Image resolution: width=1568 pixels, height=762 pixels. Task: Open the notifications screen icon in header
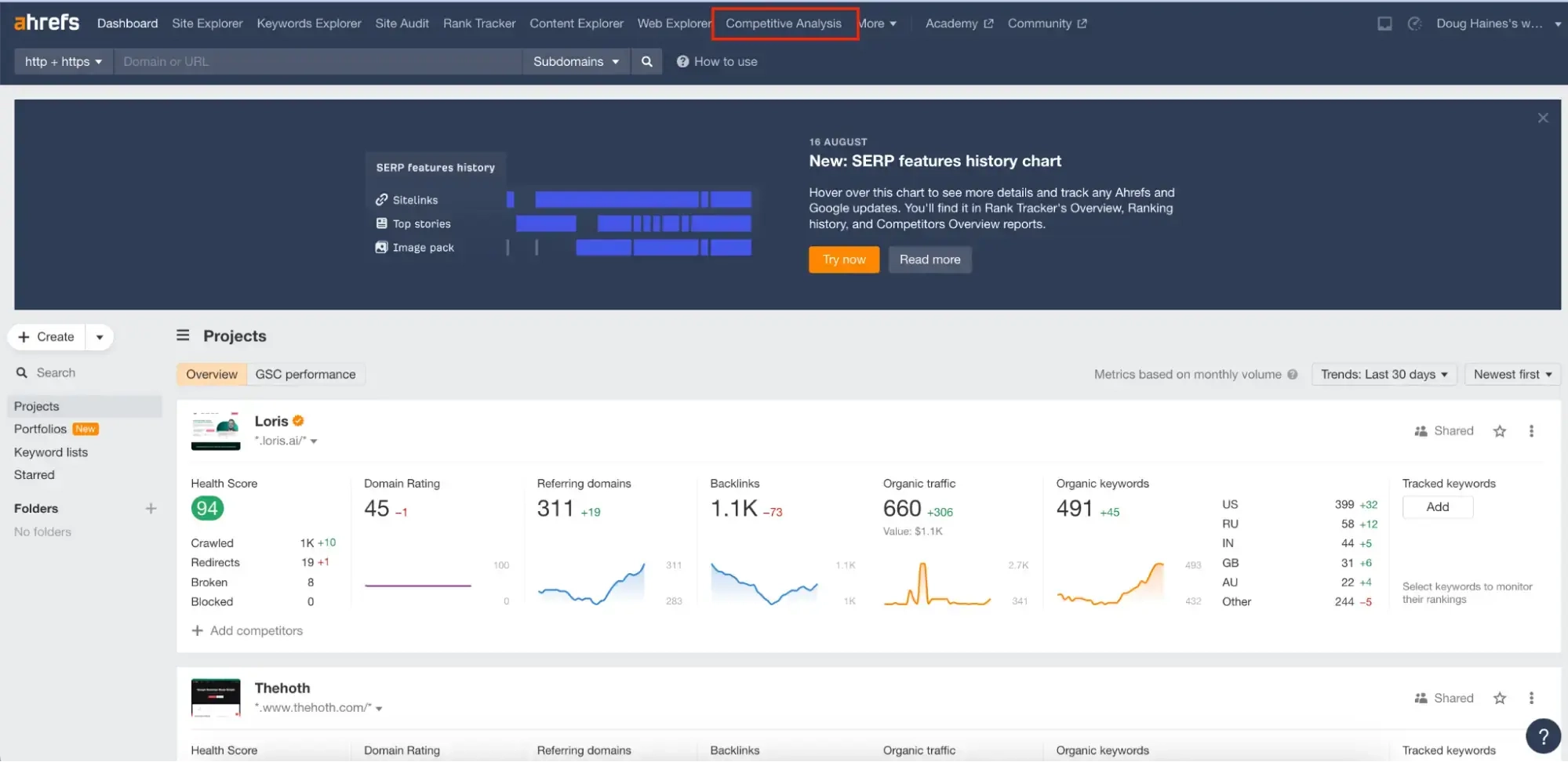coord(1384,24)
